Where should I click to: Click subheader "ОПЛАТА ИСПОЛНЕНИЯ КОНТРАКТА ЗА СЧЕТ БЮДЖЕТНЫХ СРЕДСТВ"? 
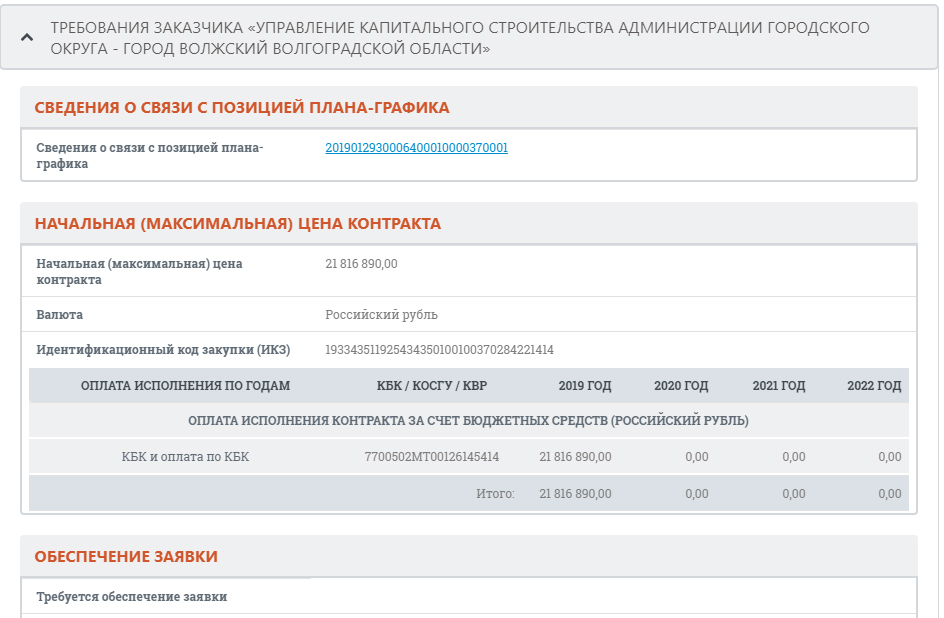[468, 421]
